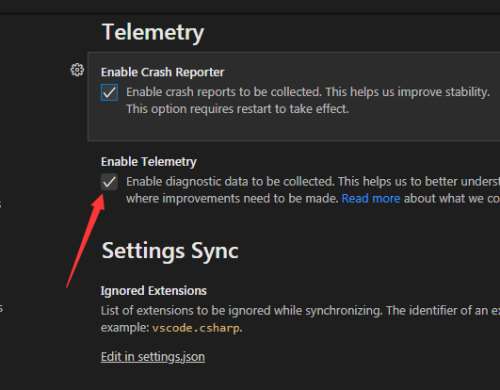Click the Enable Crash Reporter setting title
The height and width of the screenshot is (390, 500).
[162, 72]
